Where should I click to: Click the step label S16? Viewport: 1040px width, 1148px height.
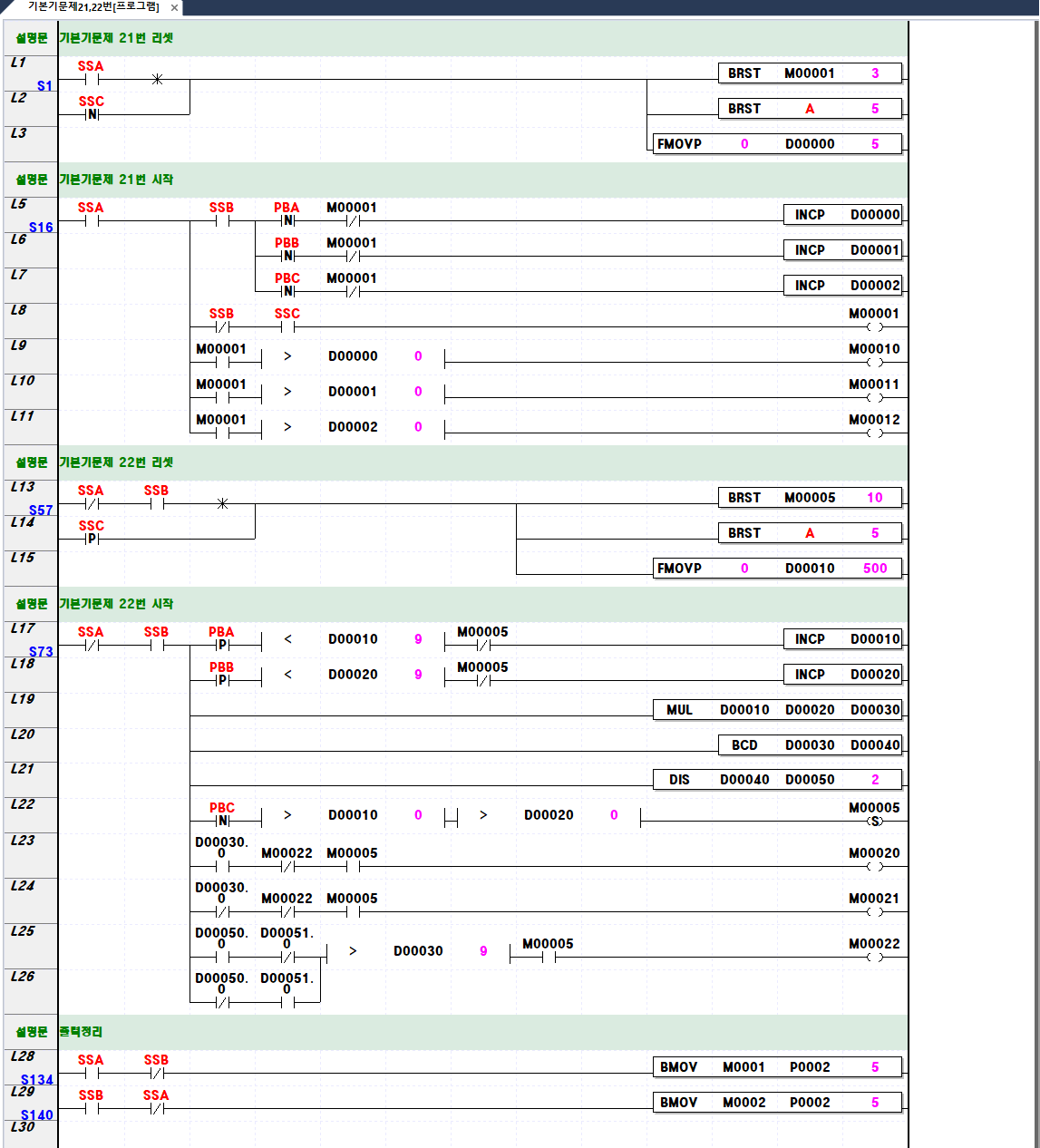pos(41,228)
